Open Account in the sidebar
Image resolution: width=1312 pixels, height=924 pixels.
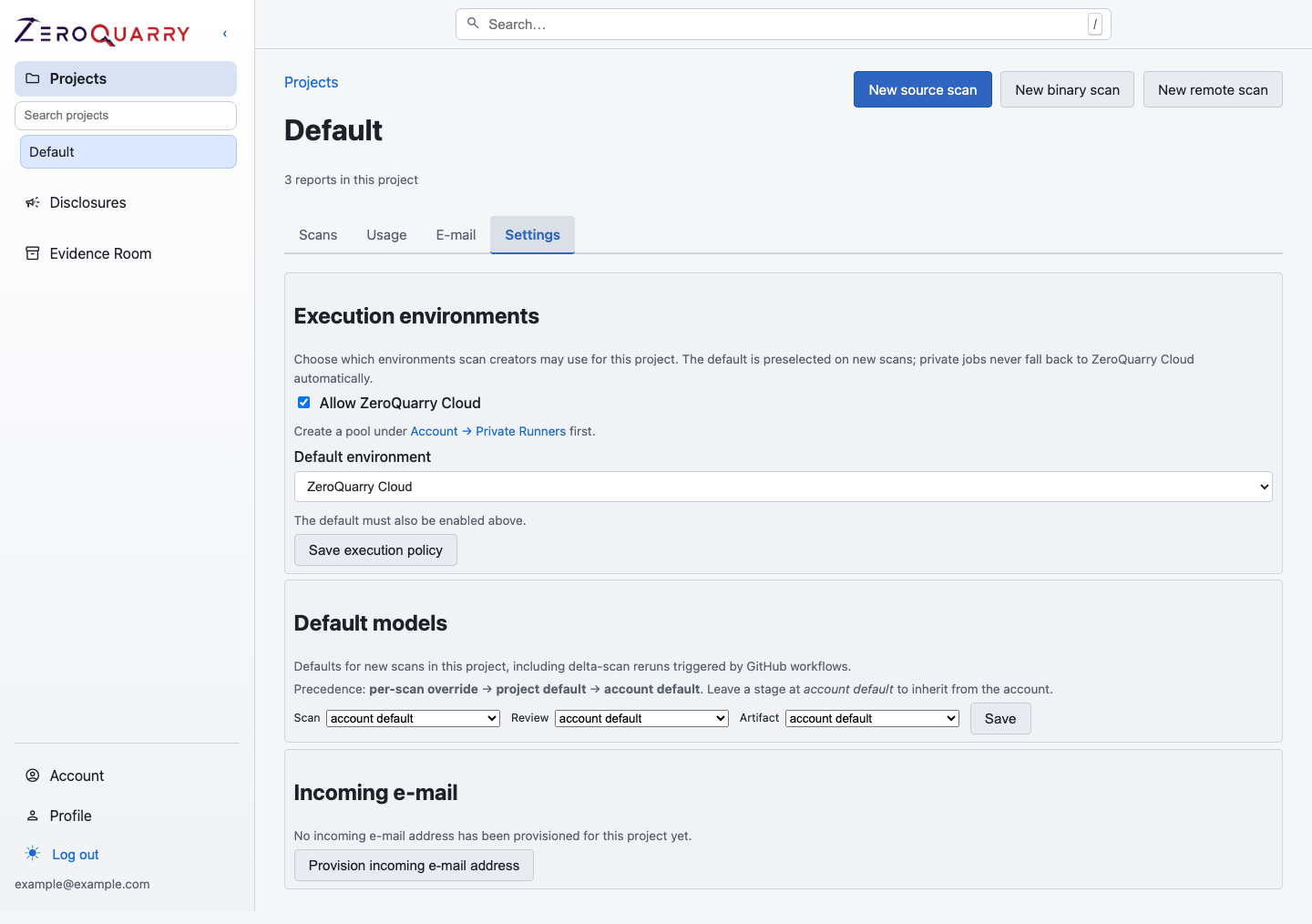[126, 775]
